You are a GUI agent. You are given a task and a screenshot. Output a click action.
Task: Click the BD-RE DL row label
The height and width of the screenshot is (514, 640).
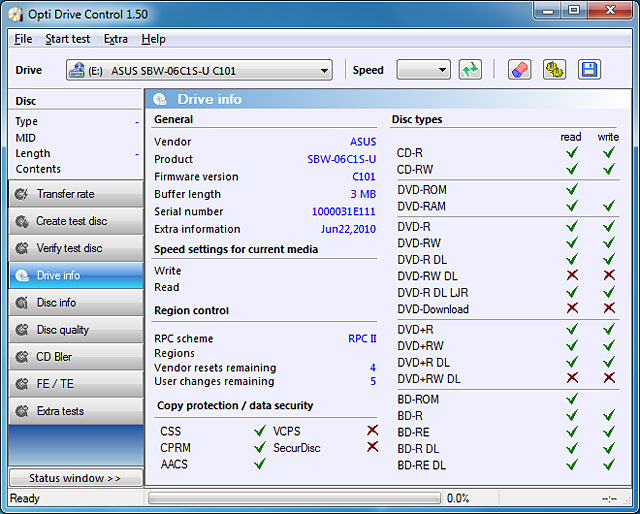click(421, 465)
